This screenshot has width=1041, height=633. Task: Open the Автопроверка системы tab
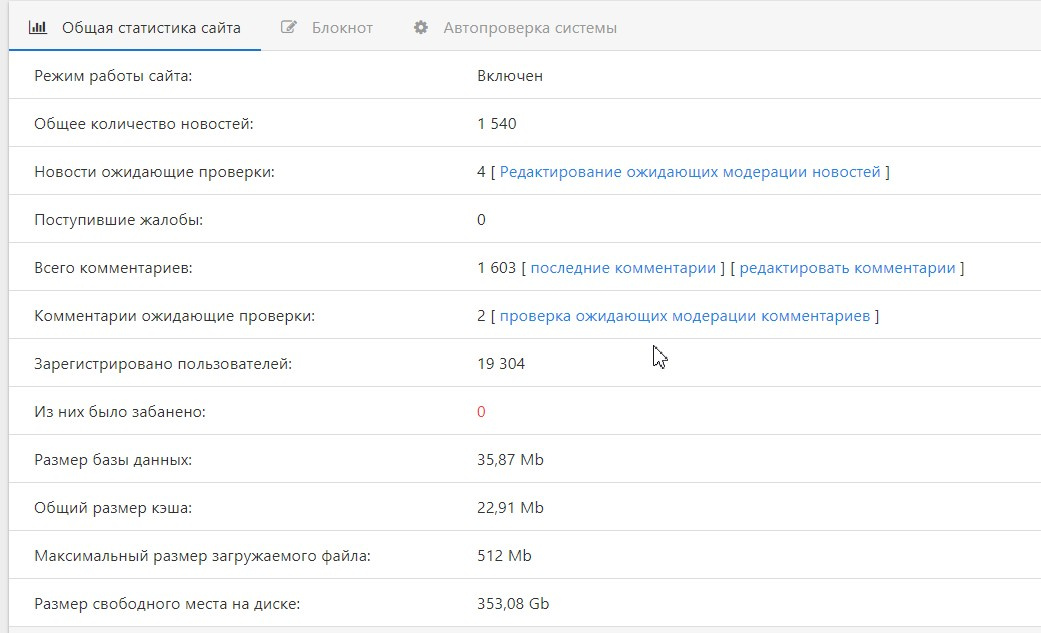[x=529, y=28]
